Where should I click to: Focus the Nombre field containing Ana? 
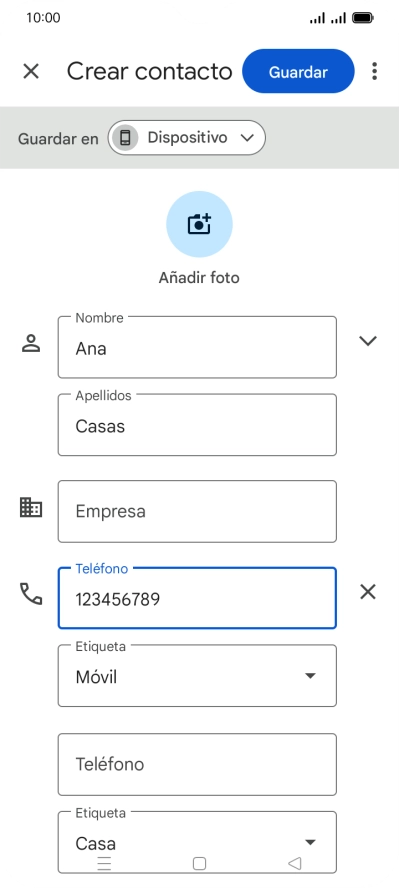coord(197,347)
